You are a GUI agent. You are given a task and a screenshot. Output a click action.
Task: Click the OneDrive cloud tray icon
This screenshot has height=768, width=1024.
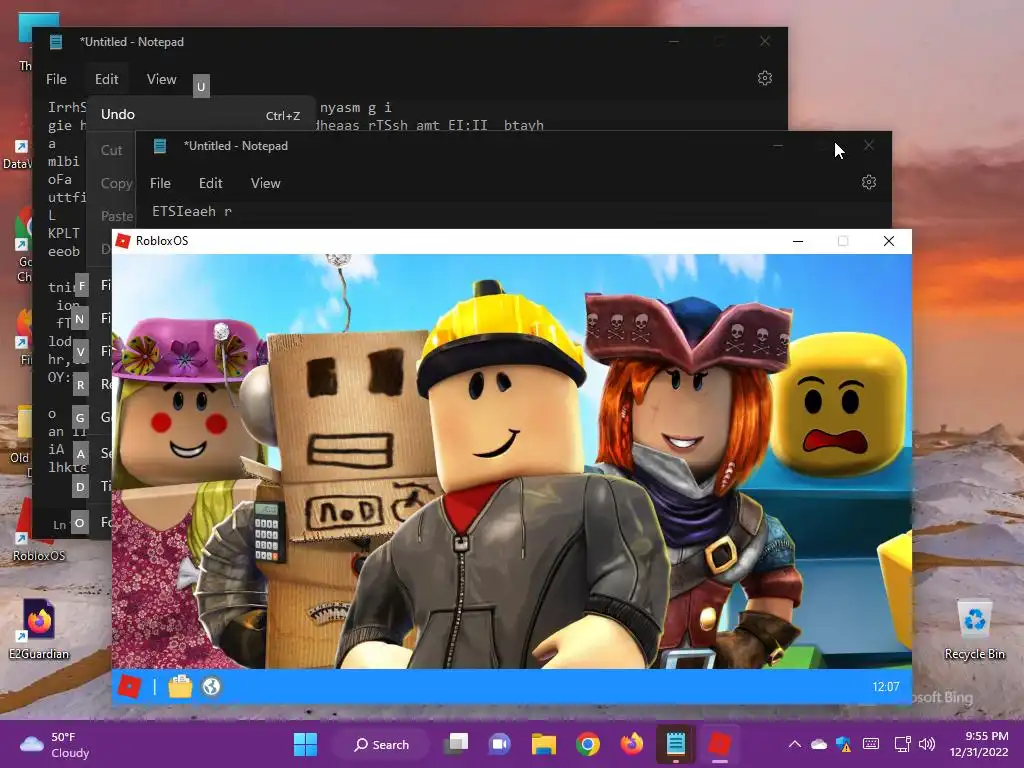point(819,744)
